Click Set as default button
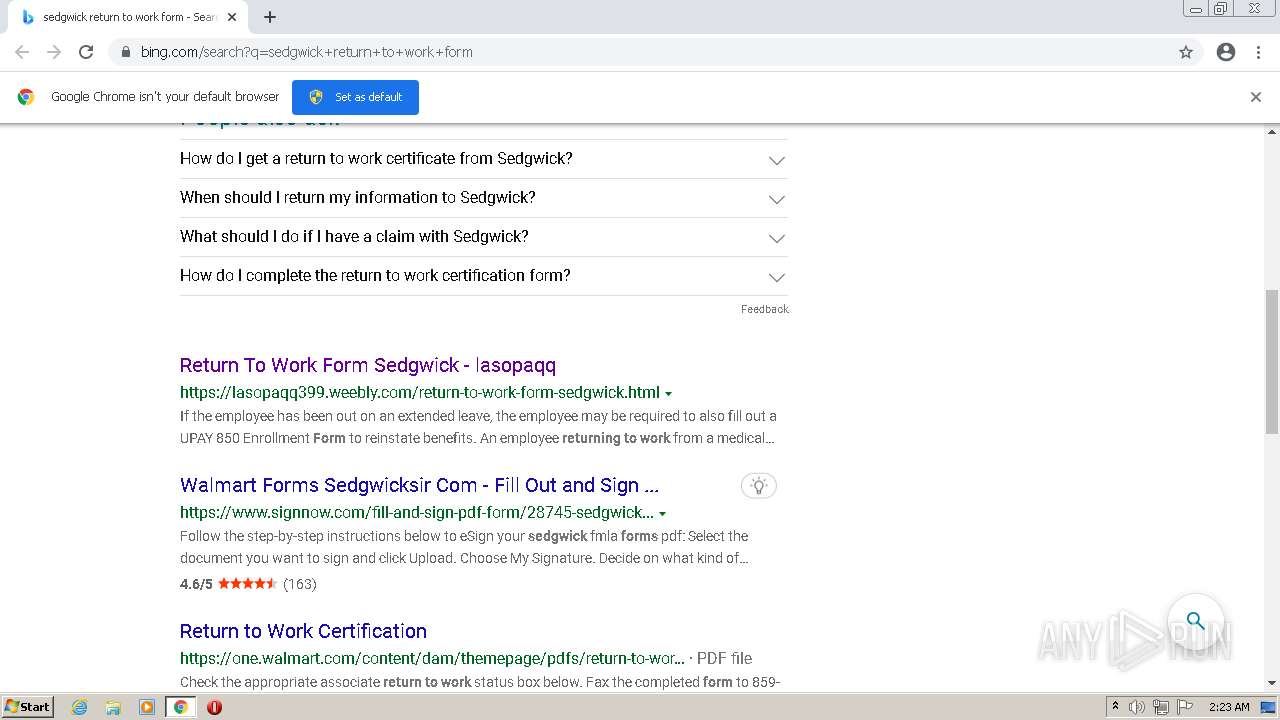 (355, 97)
